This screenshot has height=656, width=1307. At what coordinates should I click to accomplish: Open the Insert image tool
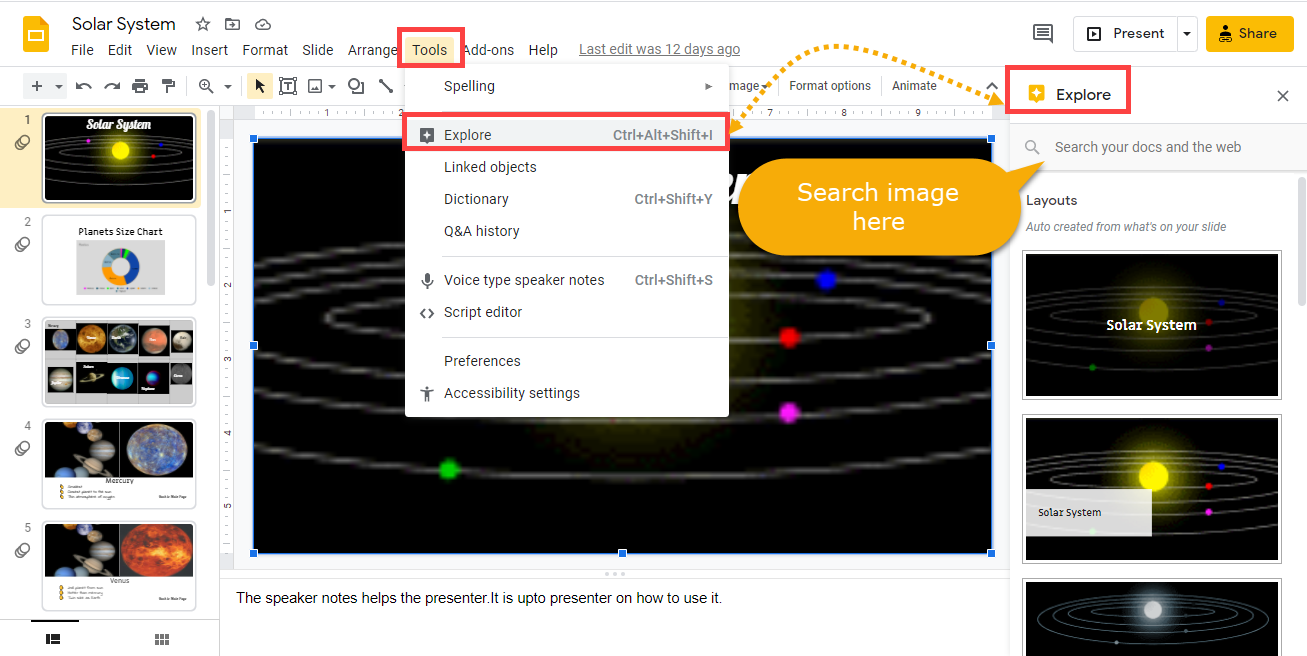[x=314, y=86]
